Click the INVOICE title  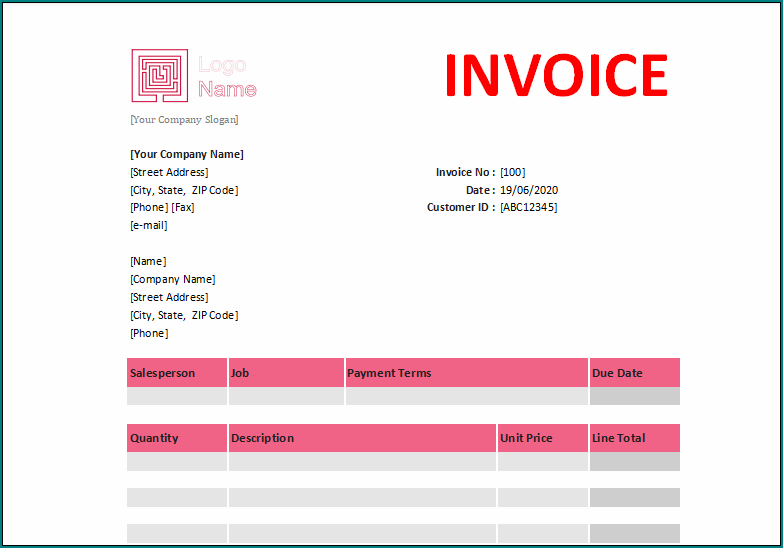point(556,75)
